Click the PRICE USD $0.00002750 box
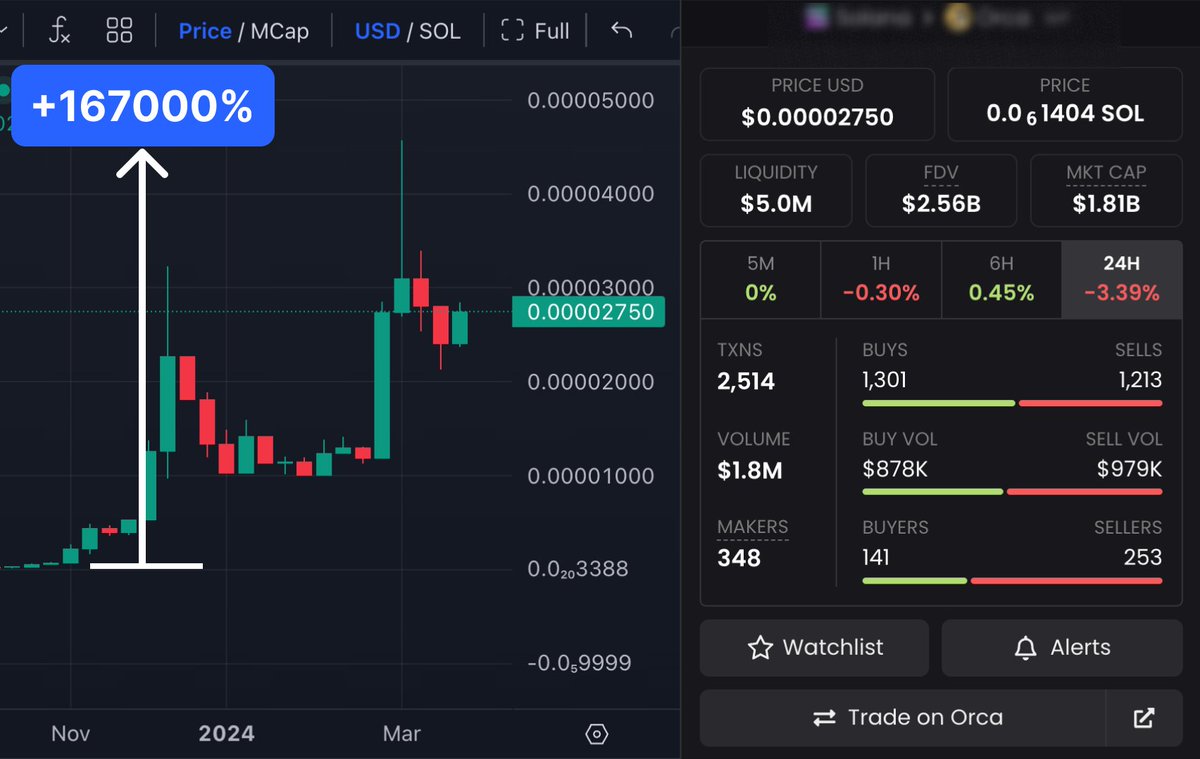Screen dimensions: 1200x759 coord(817,104)
